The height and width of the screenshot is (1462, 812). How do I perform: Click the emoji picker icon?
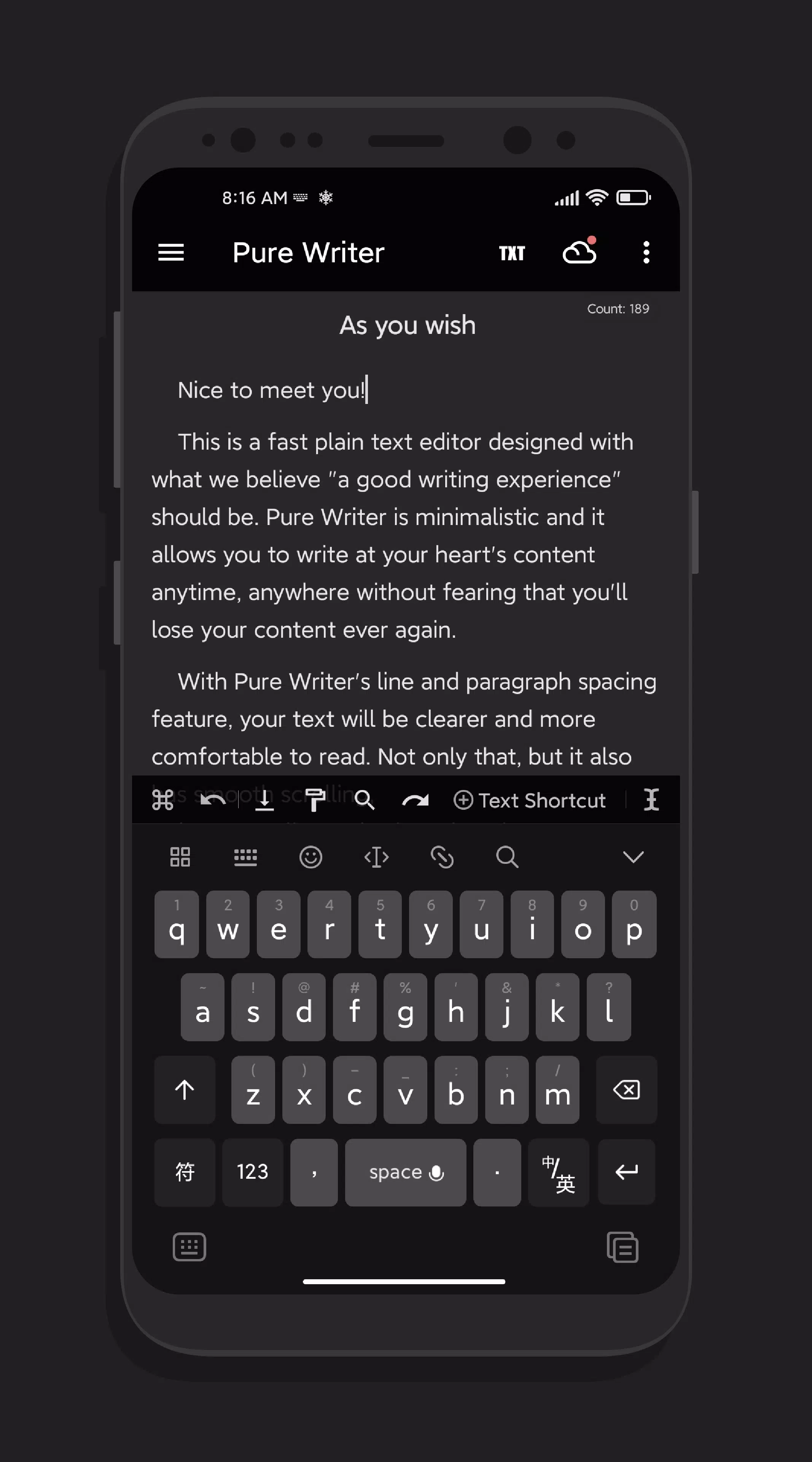coord(310,856)
